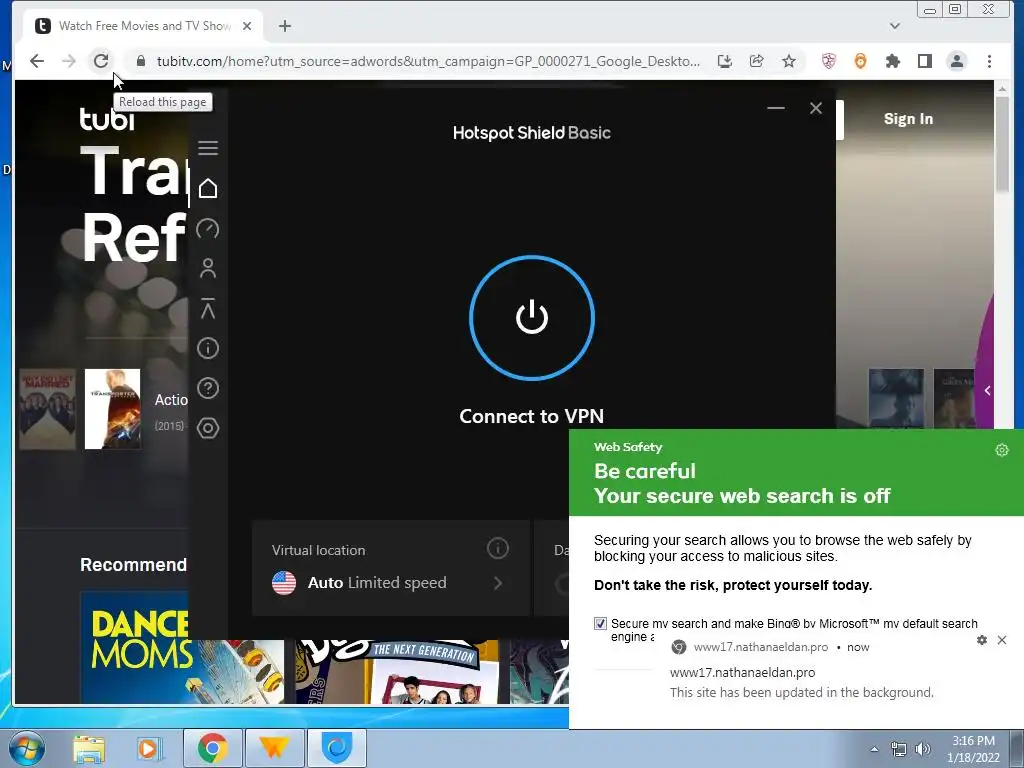This screenshot has width=1024, height=768.
Task: Open the About info icon in sidebar
Action: tap(208, 348)
